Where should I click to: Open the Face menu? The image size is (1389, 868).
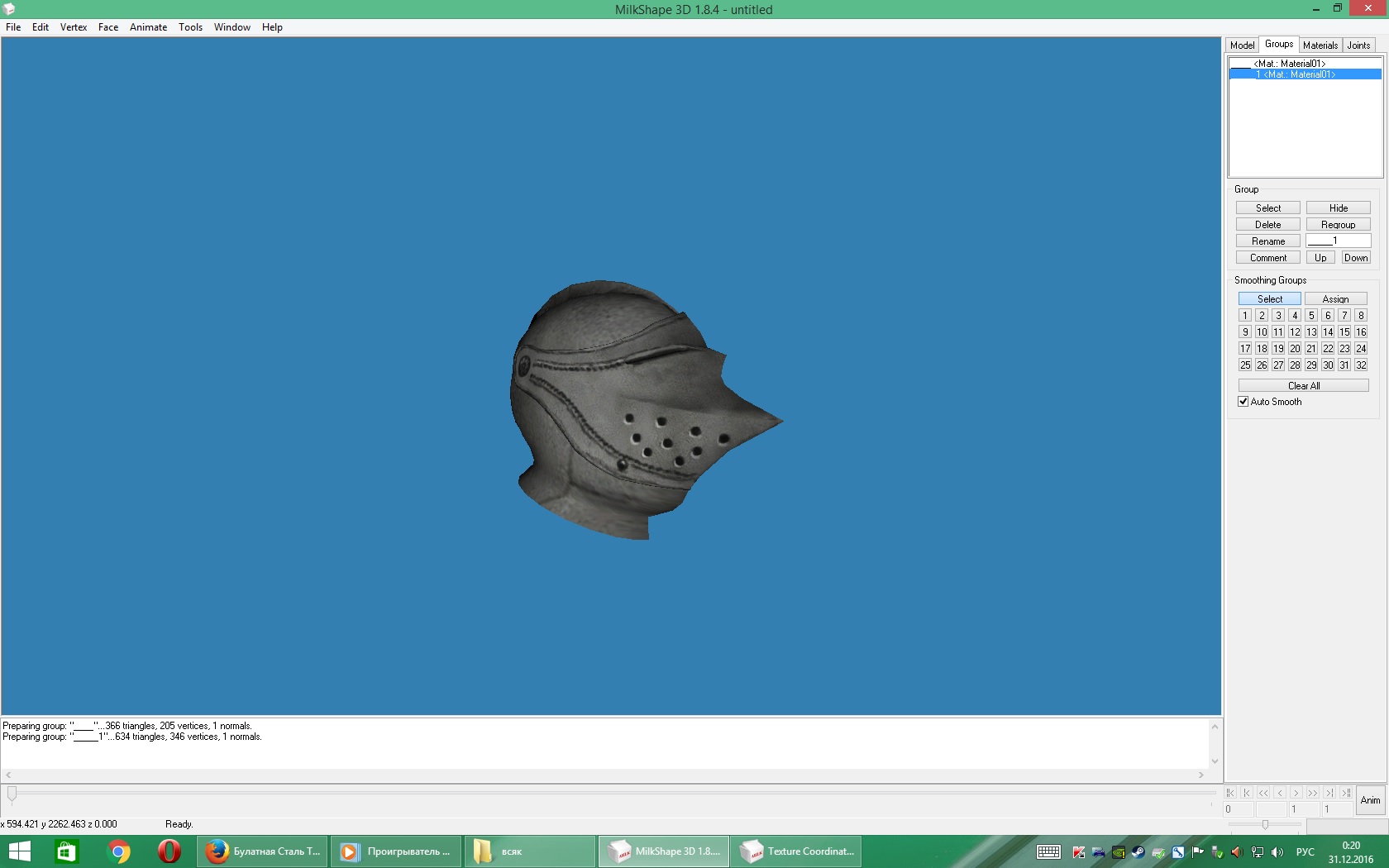[108, 27]
